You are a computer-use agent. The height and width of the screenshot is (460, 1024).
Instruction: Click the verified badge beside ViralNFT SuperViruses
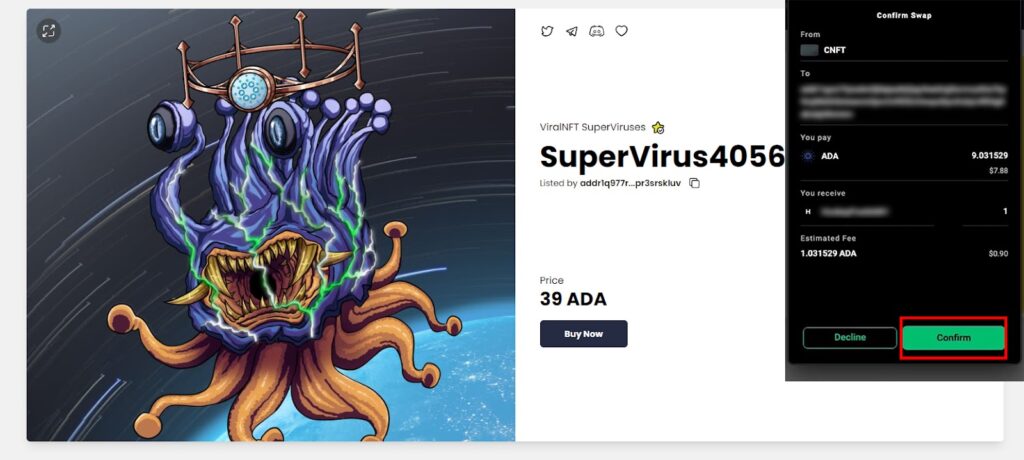658,127
